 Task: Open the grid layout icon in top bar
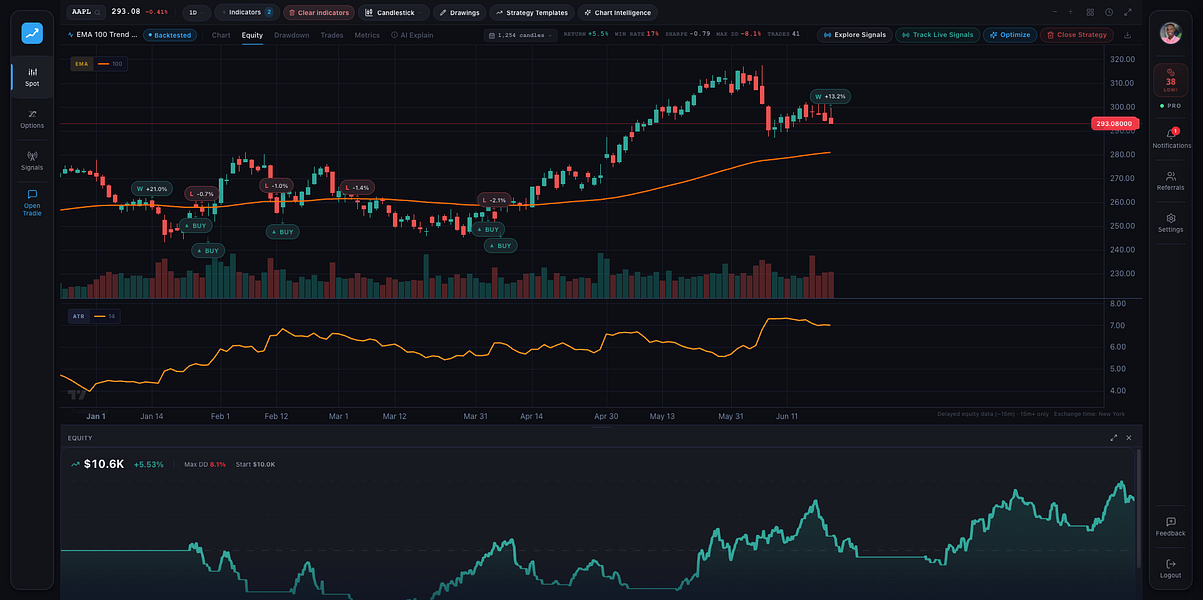[1090, 12]
